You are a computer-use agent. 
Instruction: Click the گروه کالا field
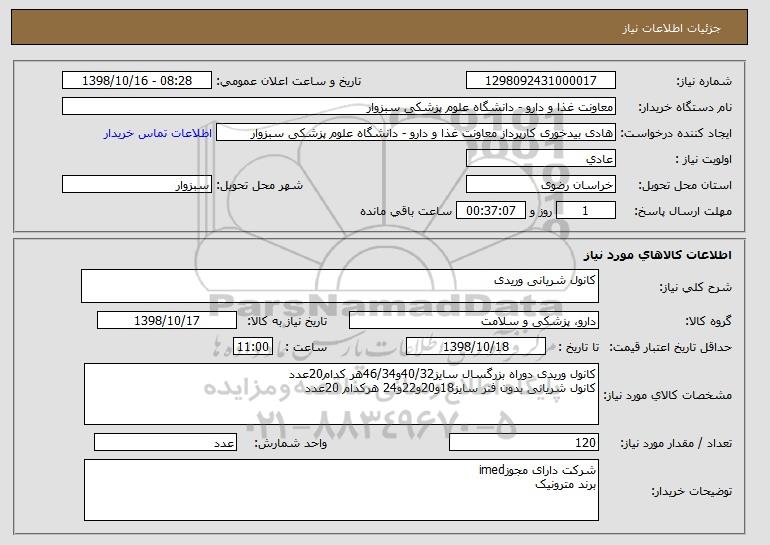474,321
